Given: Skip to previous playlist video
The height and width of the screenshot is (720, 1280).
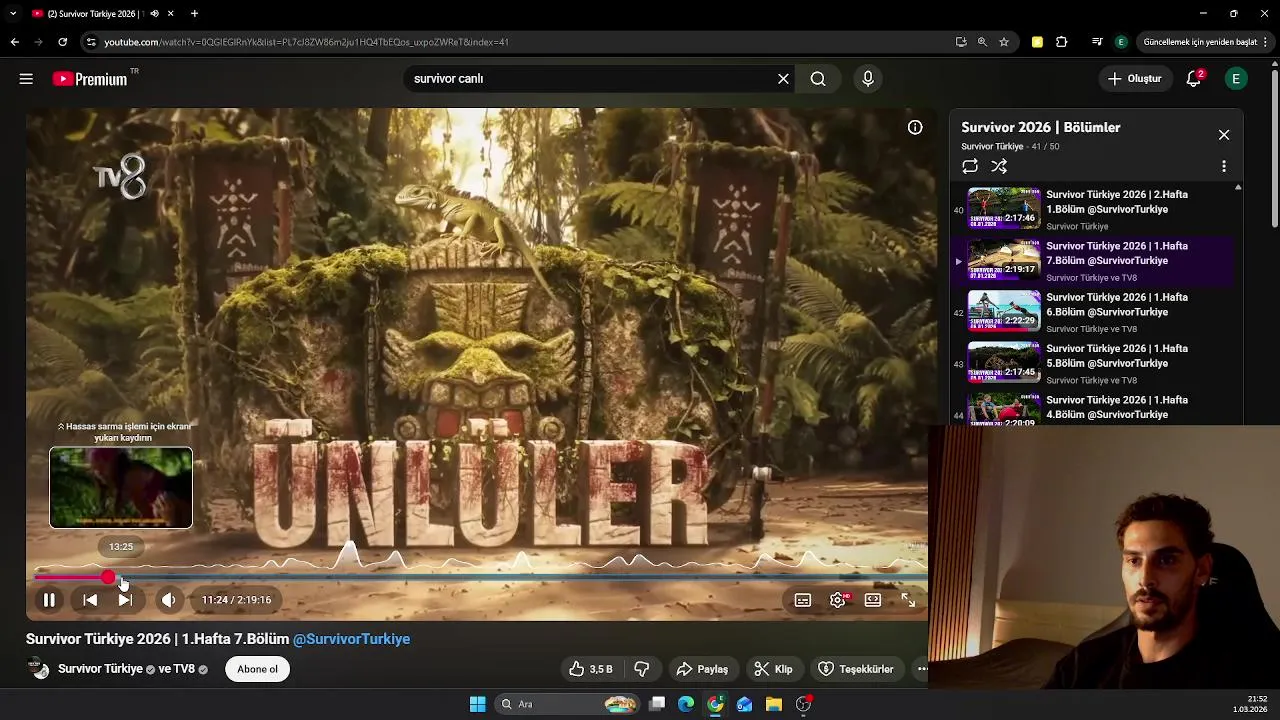Looking at the screenshot, I should pyautogui.click(x=90, y=600).
